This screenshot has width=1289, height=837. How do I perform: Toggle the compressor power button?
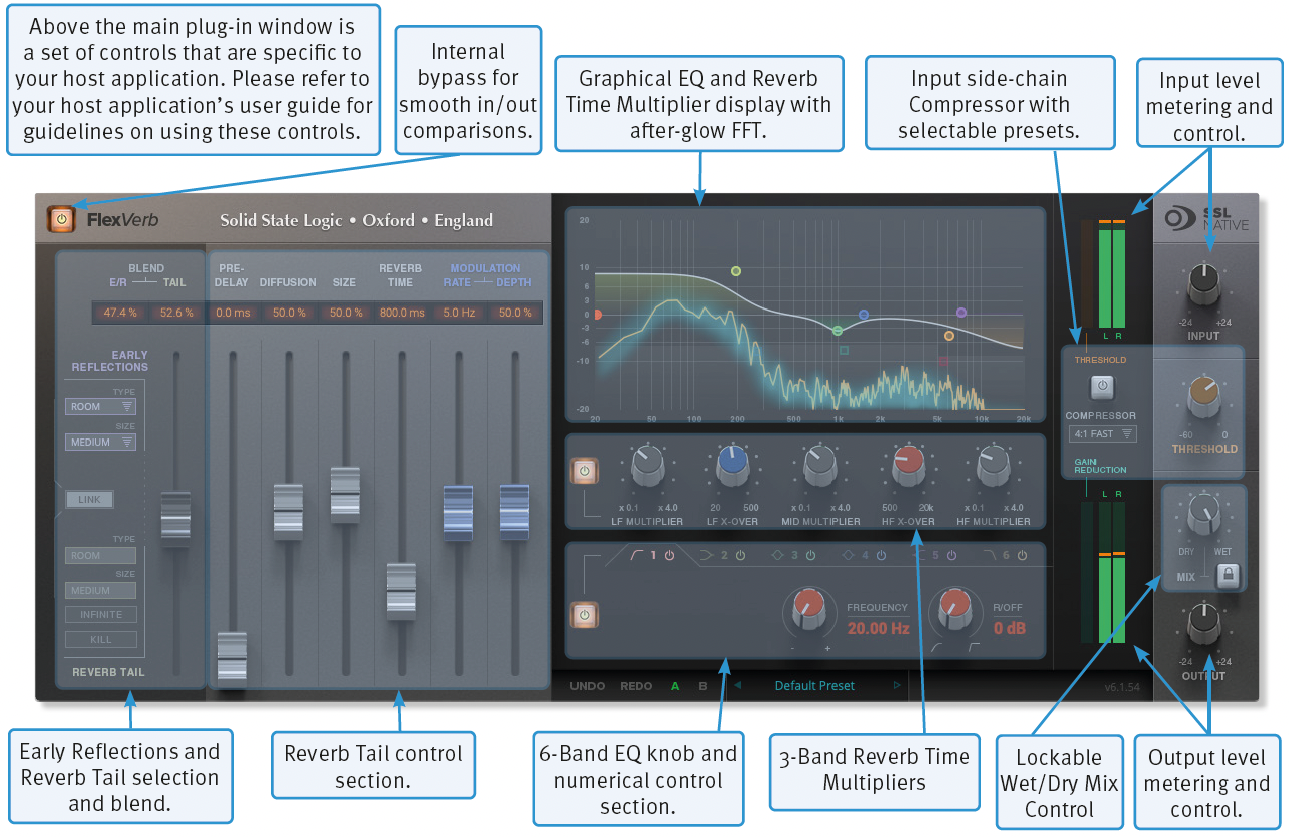1101,387
